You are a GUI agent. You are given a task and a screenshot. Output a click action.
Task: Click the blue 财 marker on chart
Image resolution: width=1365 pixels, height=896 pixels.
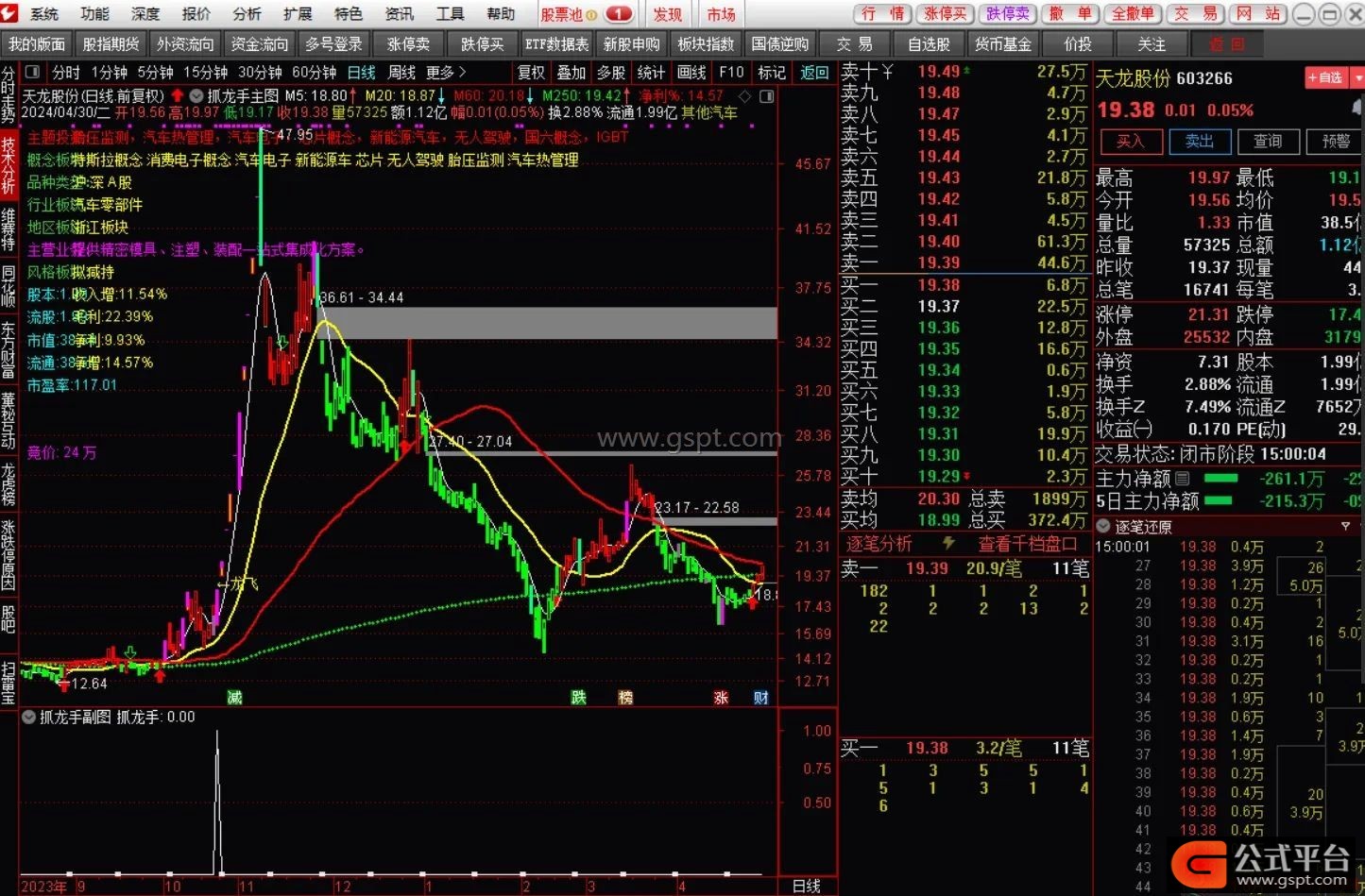[760, 697]
